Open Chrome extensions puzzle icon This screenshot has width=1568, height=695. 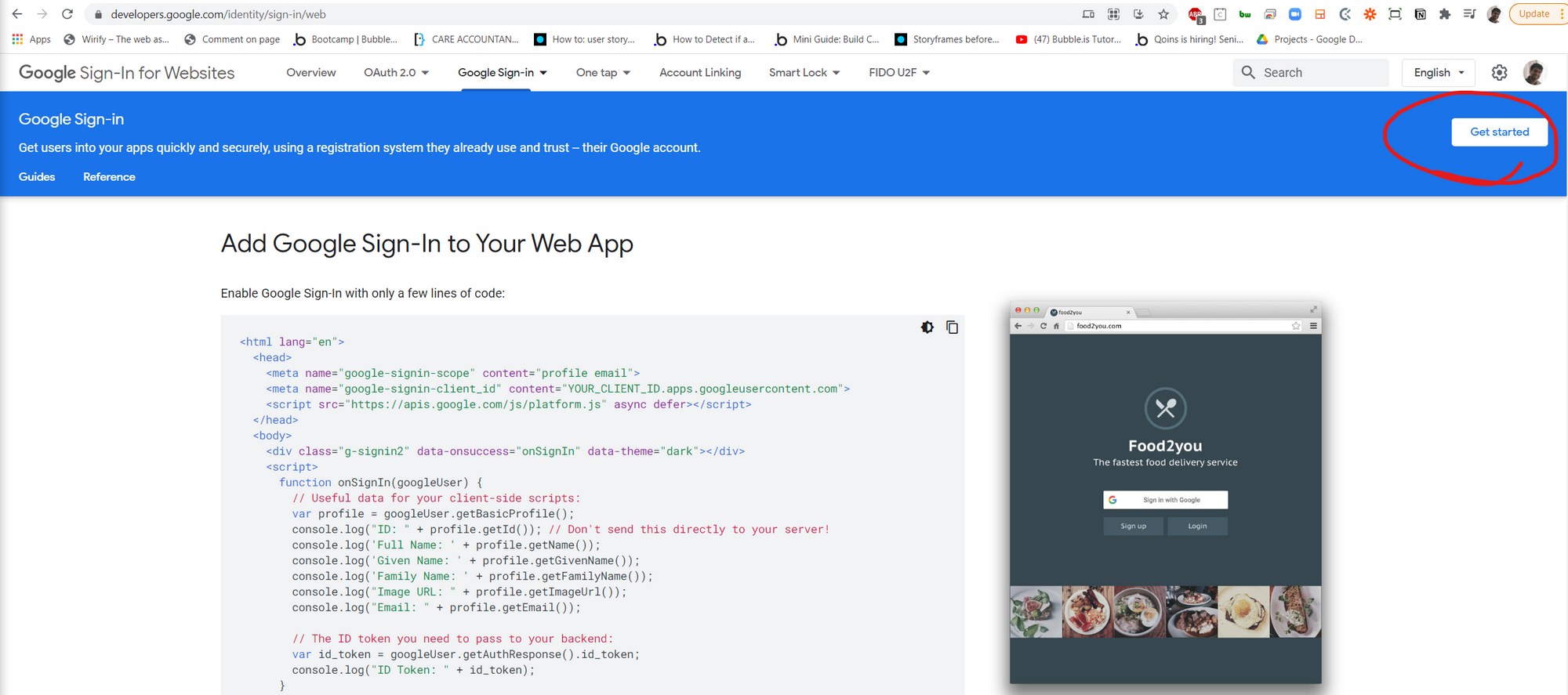(1445, 14)
